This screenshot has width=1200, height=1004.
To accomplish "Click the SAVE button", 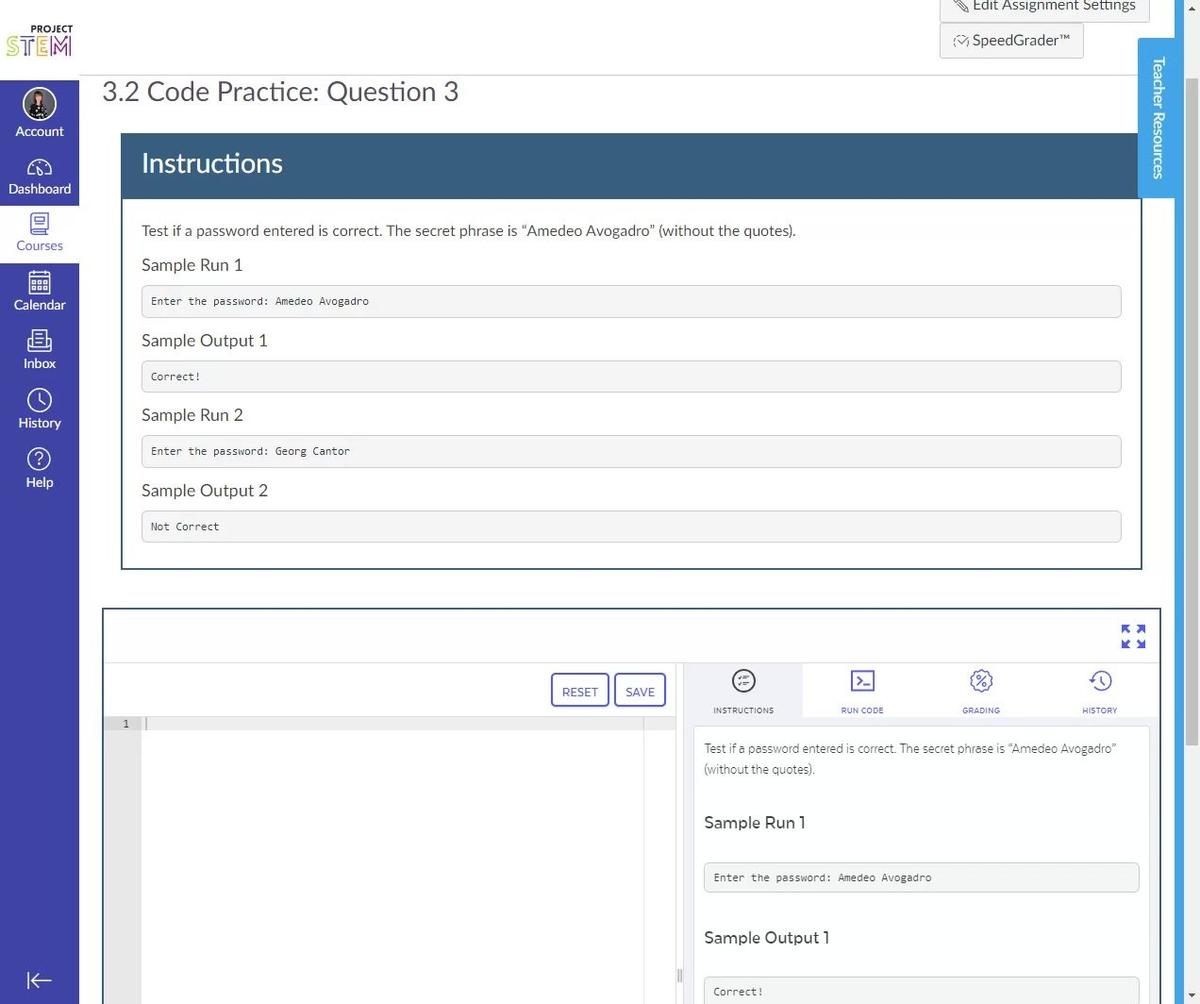I will (640, 691).
